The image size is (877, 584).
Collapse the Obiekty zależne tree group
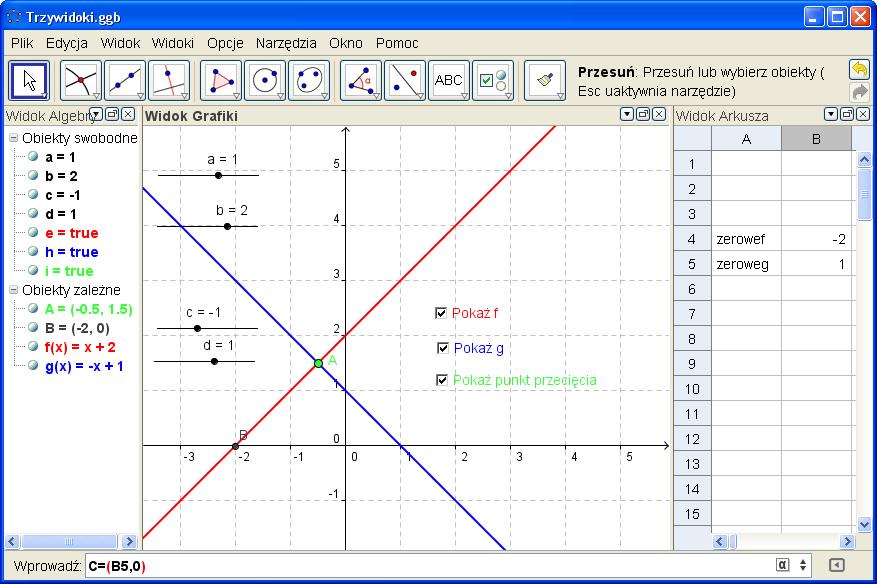pyautogui.click(x=13, y=290)
